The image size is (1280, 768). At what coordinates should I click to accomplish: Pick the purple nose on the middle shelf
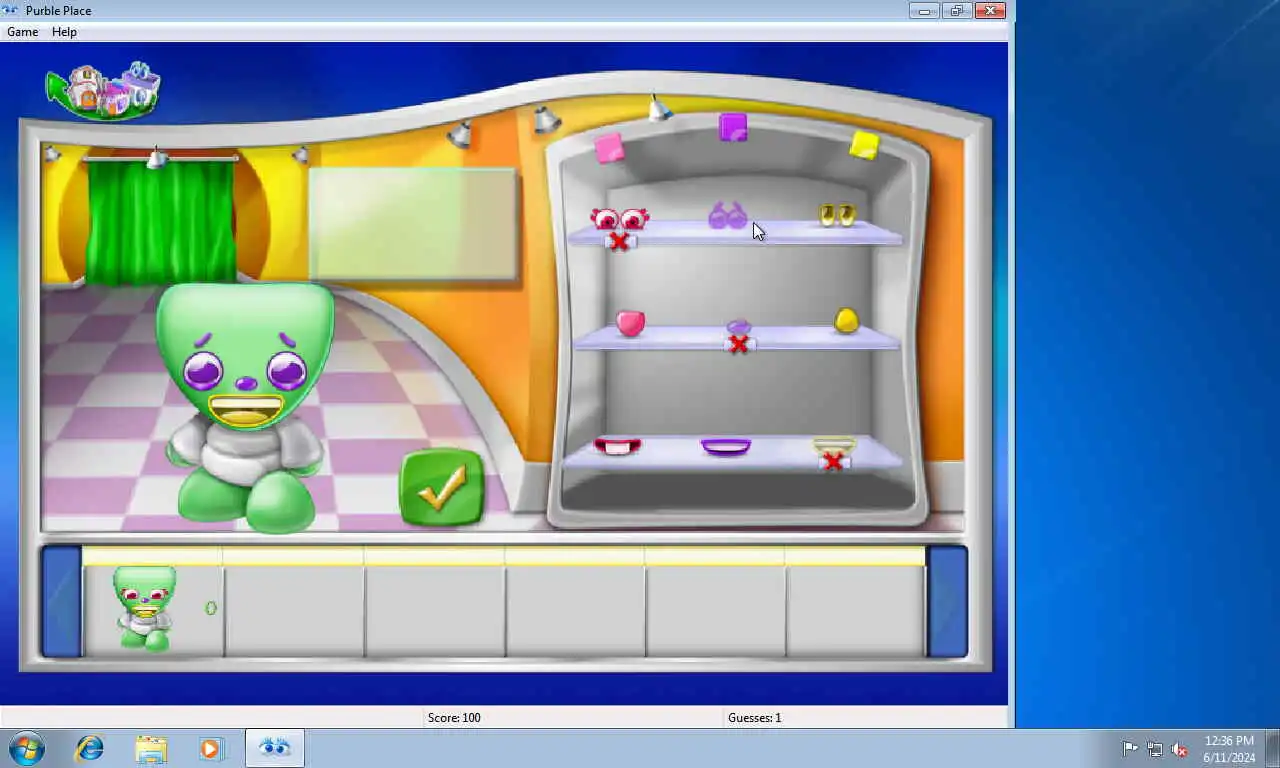coord(738,327)
